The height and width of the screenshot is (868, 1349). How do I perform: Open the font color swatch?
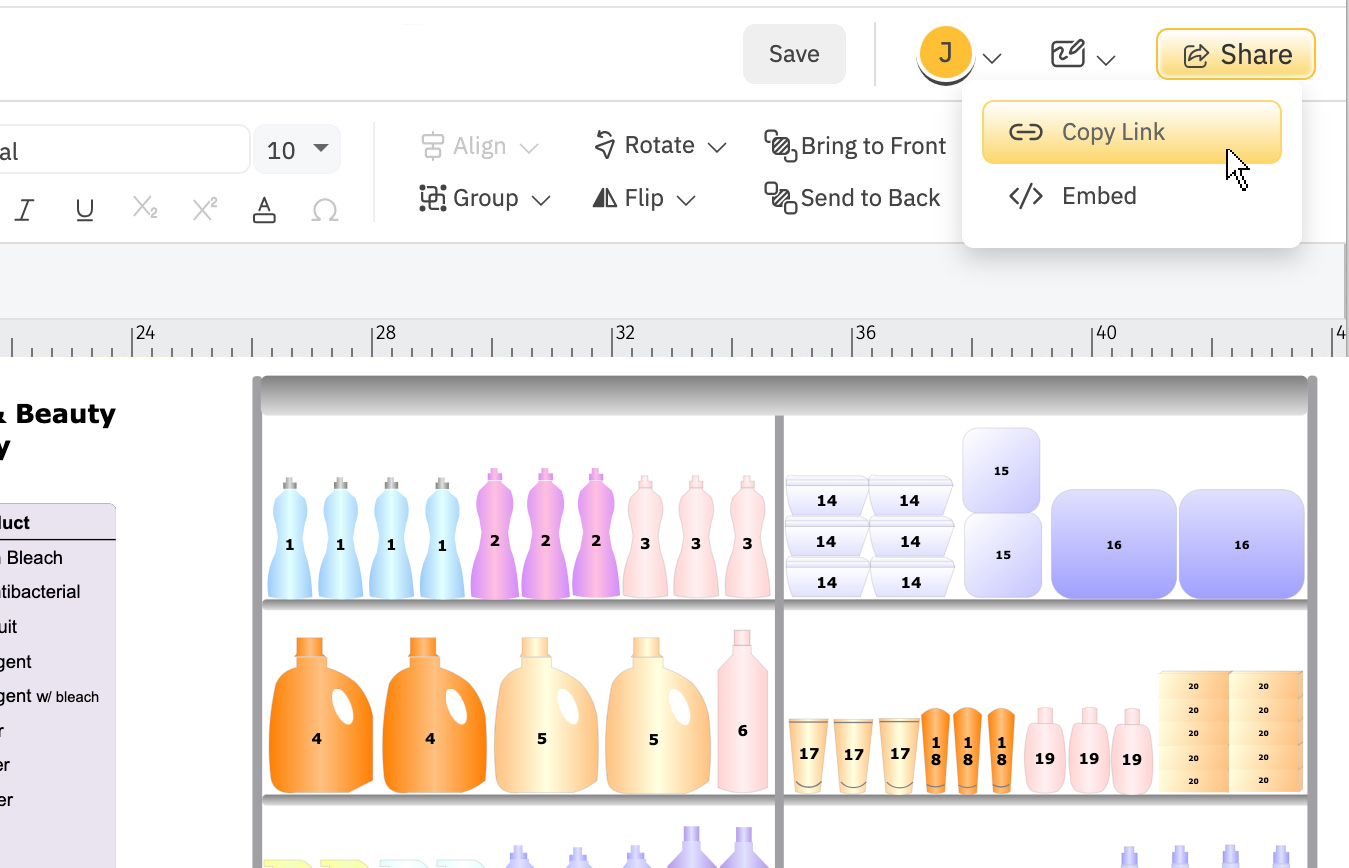[264, 210]
